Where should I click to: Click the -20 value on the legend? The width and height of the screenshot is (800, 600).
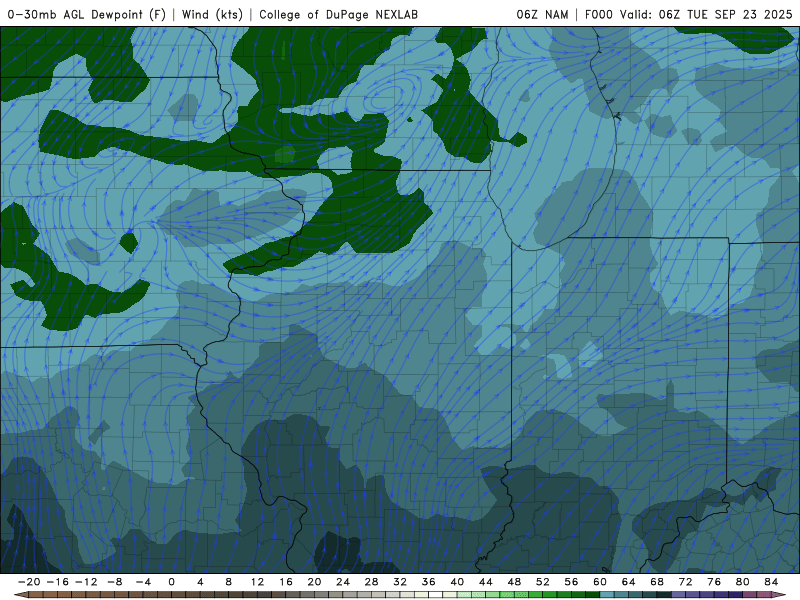tap(29, 582)
